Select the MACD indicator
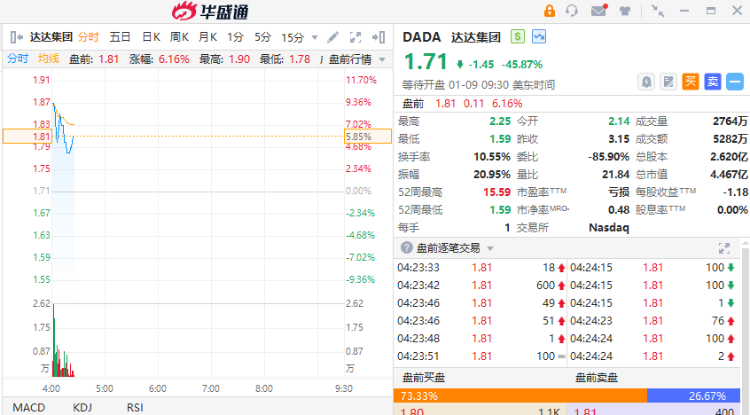 point(29,407)
